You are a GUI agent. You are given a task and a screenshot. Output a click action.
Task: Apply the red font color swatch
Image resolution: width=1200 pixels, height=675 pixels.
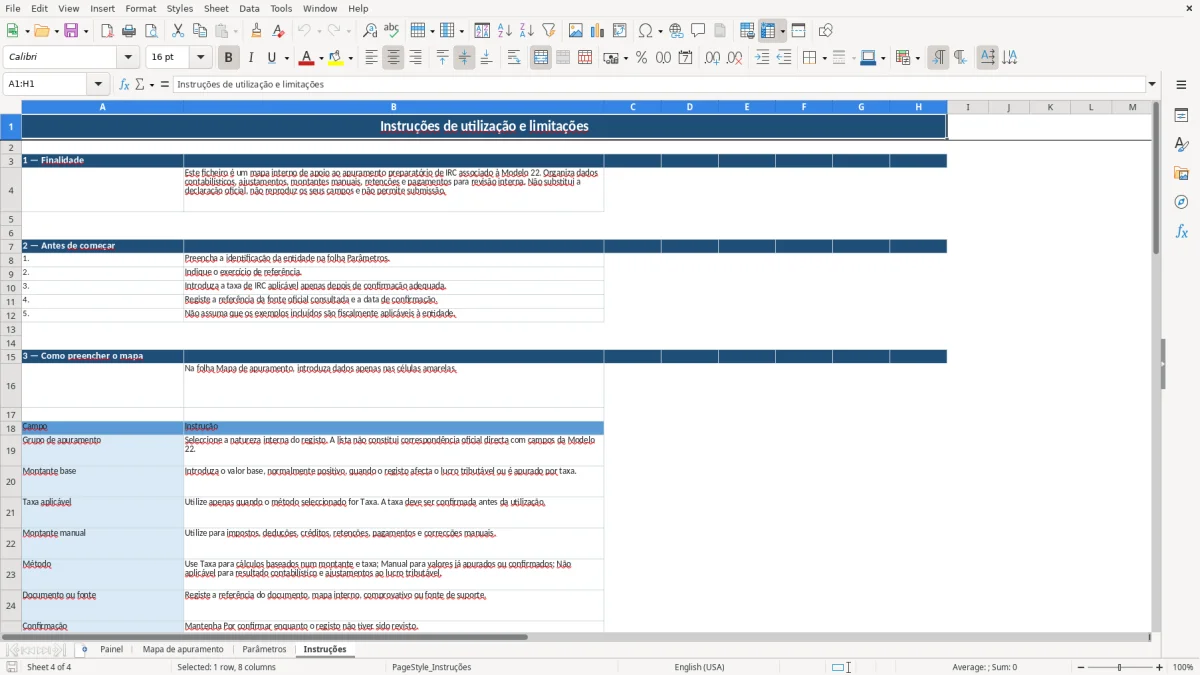coord(306,58)
